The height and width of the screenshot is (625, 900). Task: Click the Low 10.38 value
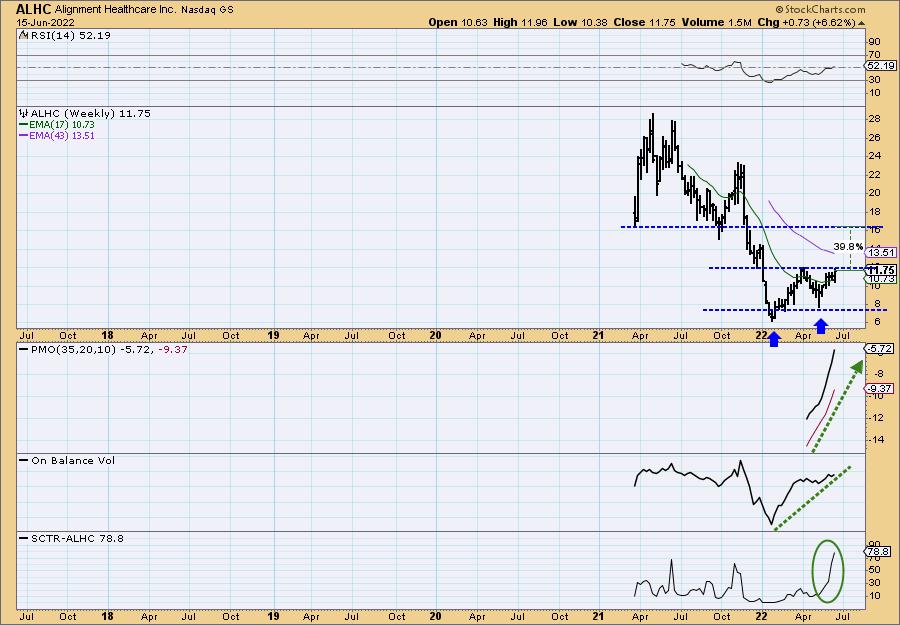point(580,22)
